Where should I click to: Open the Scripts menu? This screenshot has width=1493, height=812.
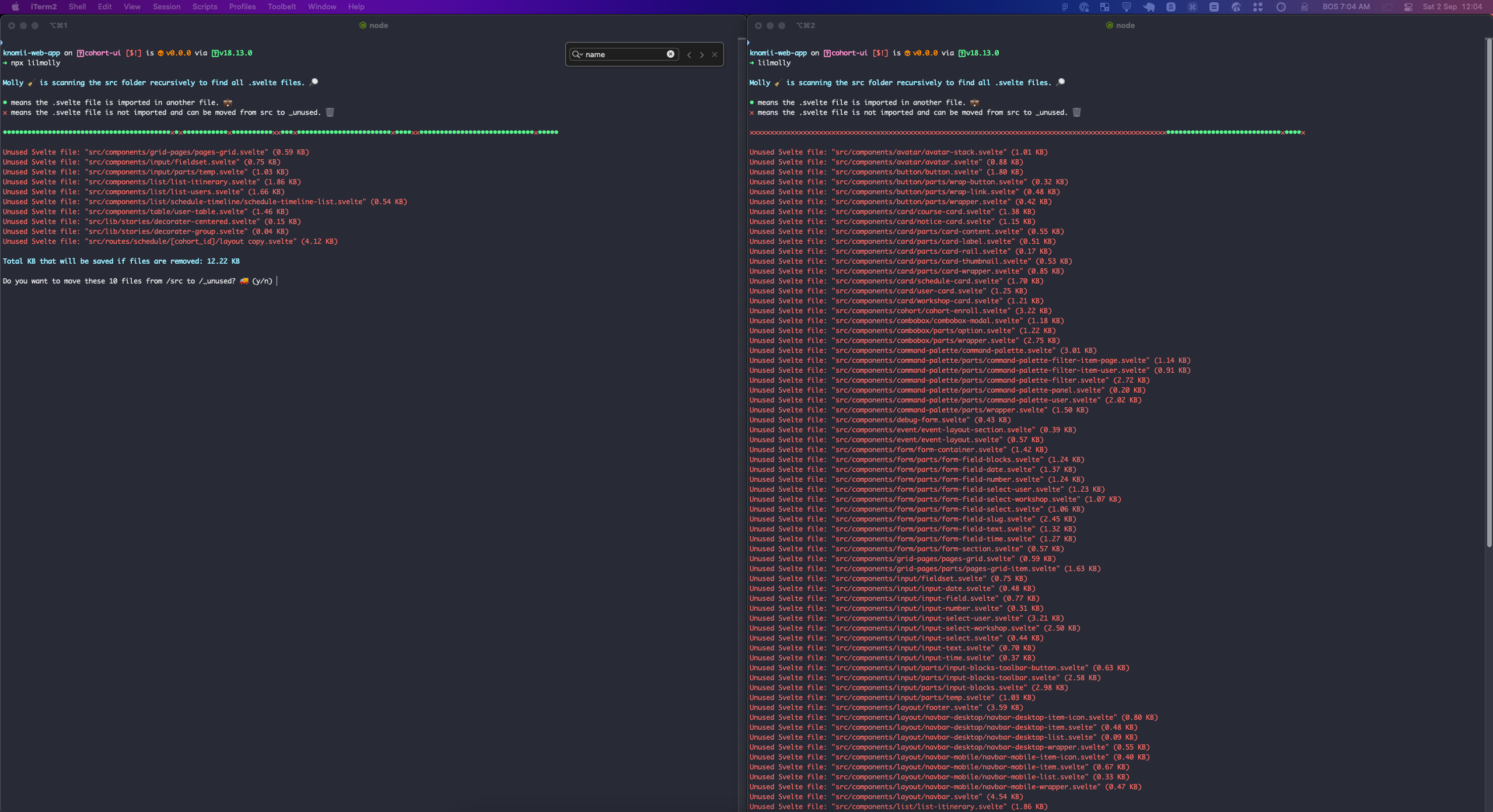[205, 6]
